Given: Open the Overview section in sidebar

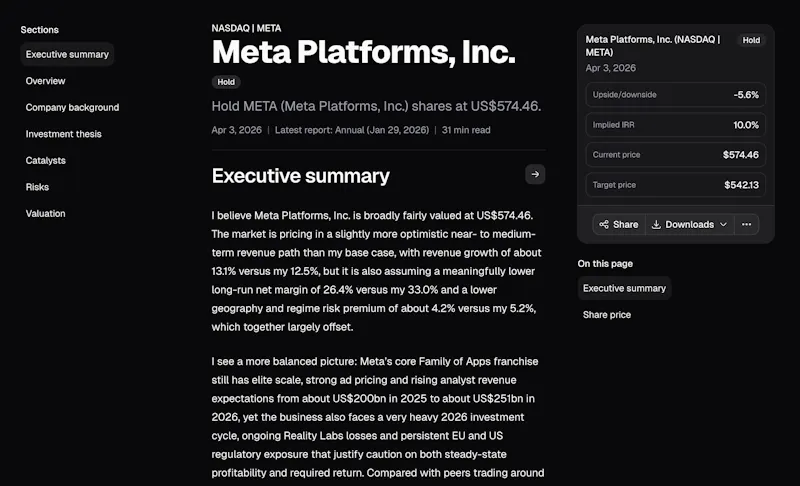Looking at the screenshot, I should point(45,81).
